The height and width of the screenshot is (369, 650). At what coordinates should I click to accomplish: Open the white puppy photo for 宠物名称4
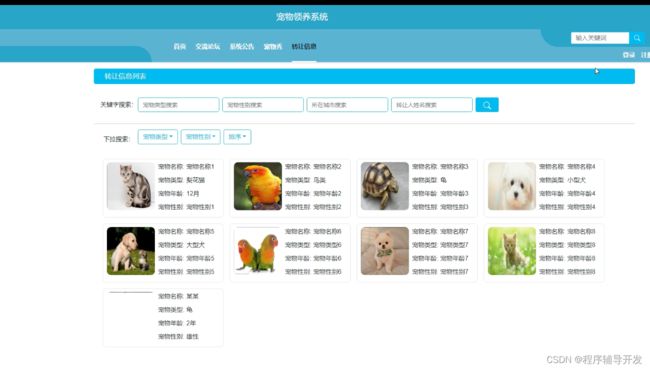[512, 186]
